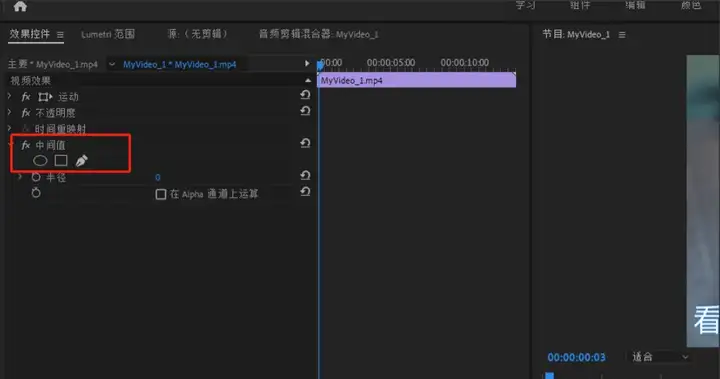Toggle timeline view with the play arrow
The height and width of the screenshot is (379, 720).
pyautogui.click(x=307, y=63)
